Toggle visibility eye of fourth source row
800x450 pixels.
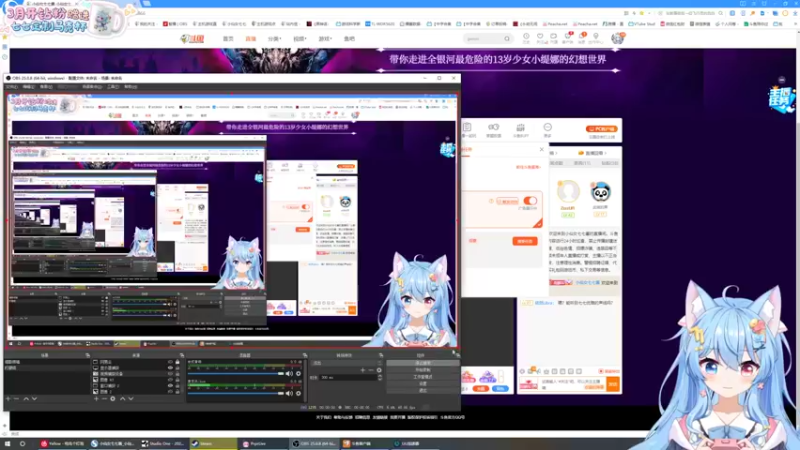[x=170, y=380]
